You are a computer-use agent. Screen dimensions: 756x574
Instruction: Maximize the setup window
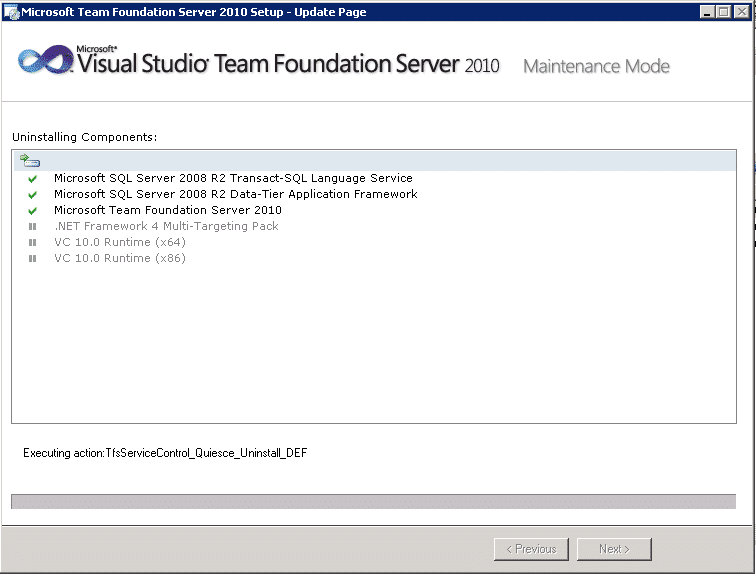tap(724, 12)
